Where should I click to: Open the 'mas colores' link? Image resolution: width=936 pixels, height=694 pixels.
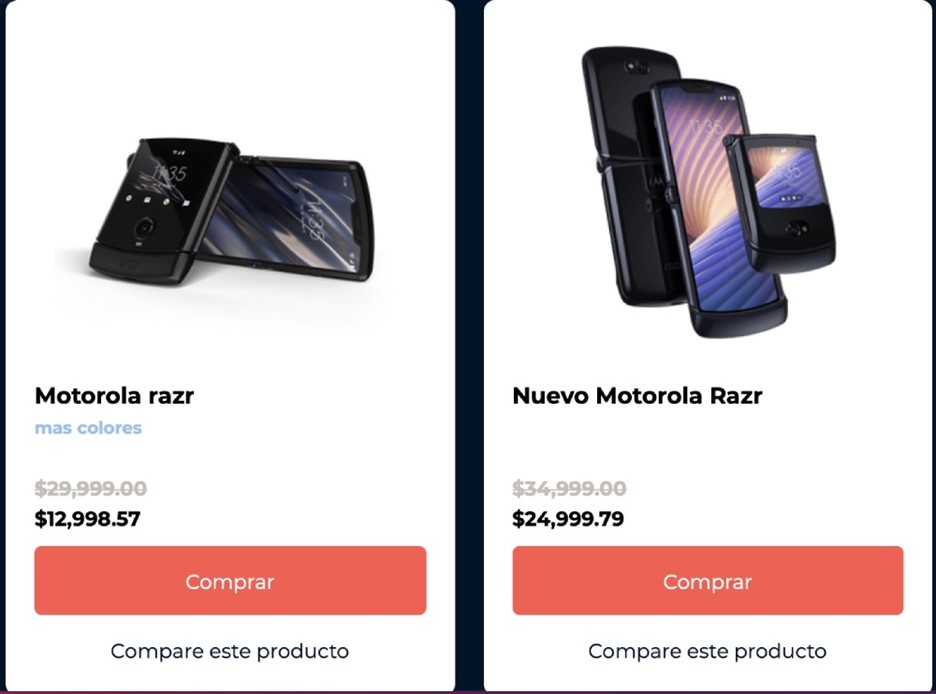click(88, 428)
